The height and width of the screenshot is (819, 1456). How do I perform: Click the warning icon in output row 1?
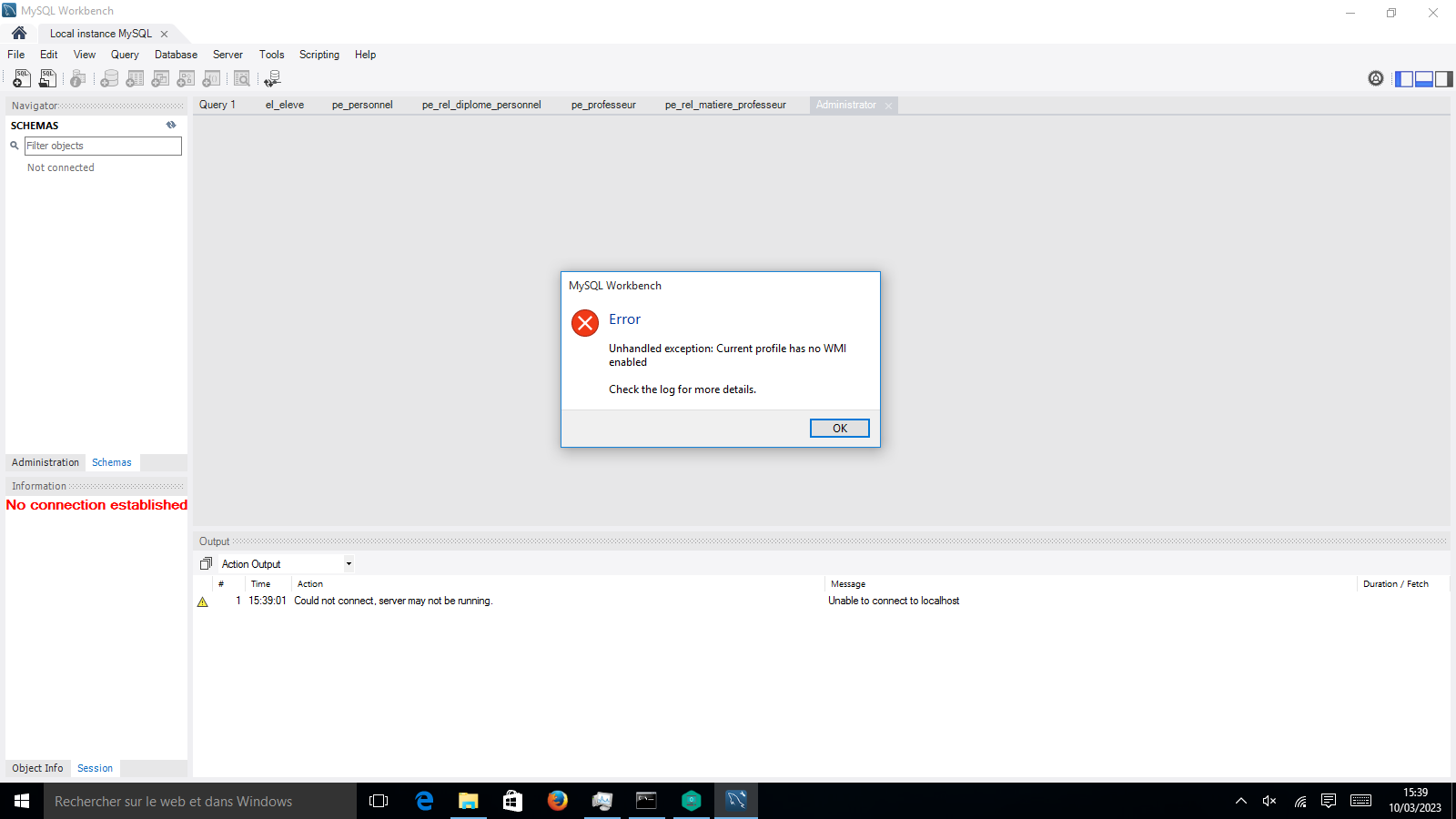203,602
